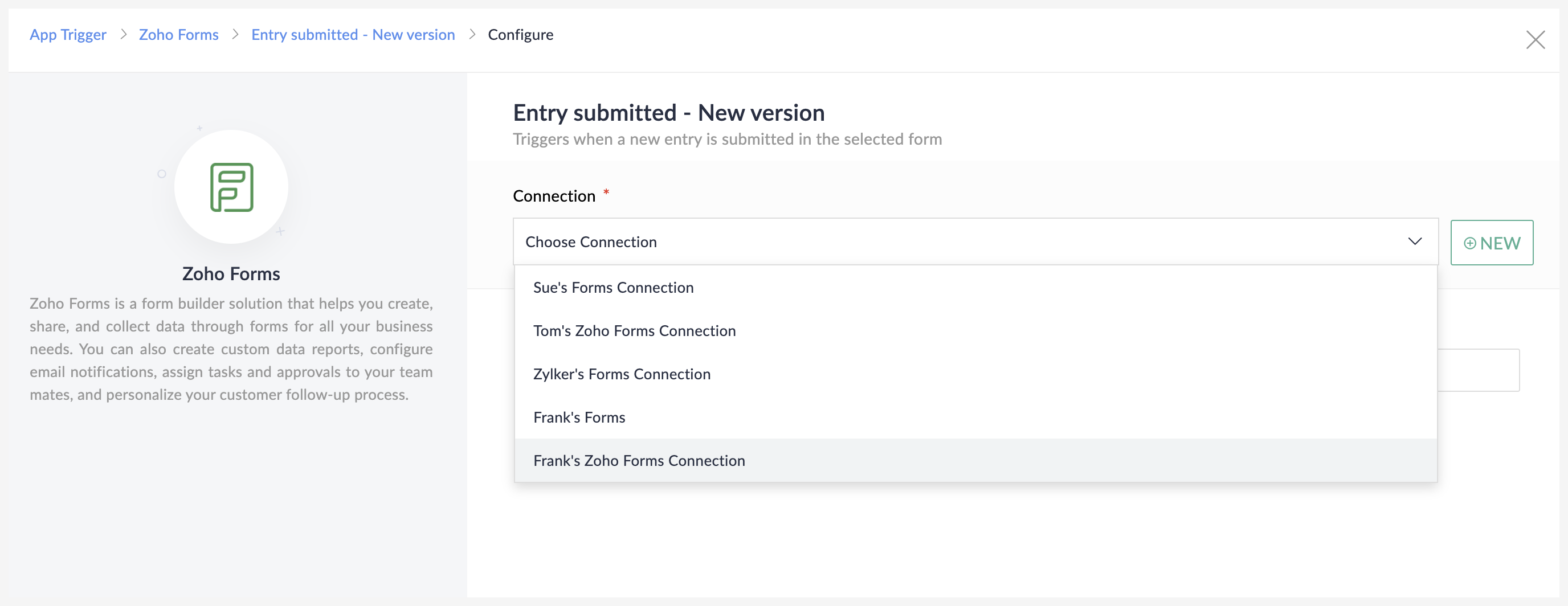
Task: Choose Frank's Zoho Forms Connection
Action: (639, 461)
